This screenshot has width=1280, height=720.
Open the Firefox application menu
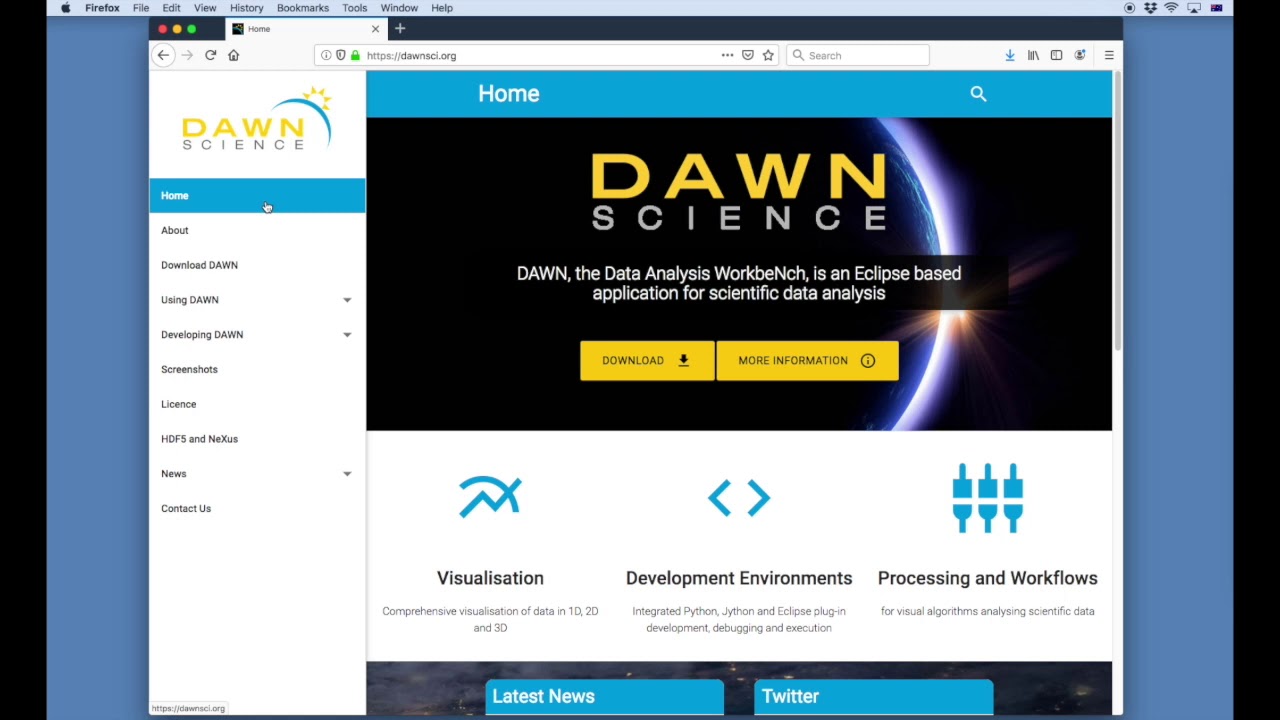pos(102,8)
